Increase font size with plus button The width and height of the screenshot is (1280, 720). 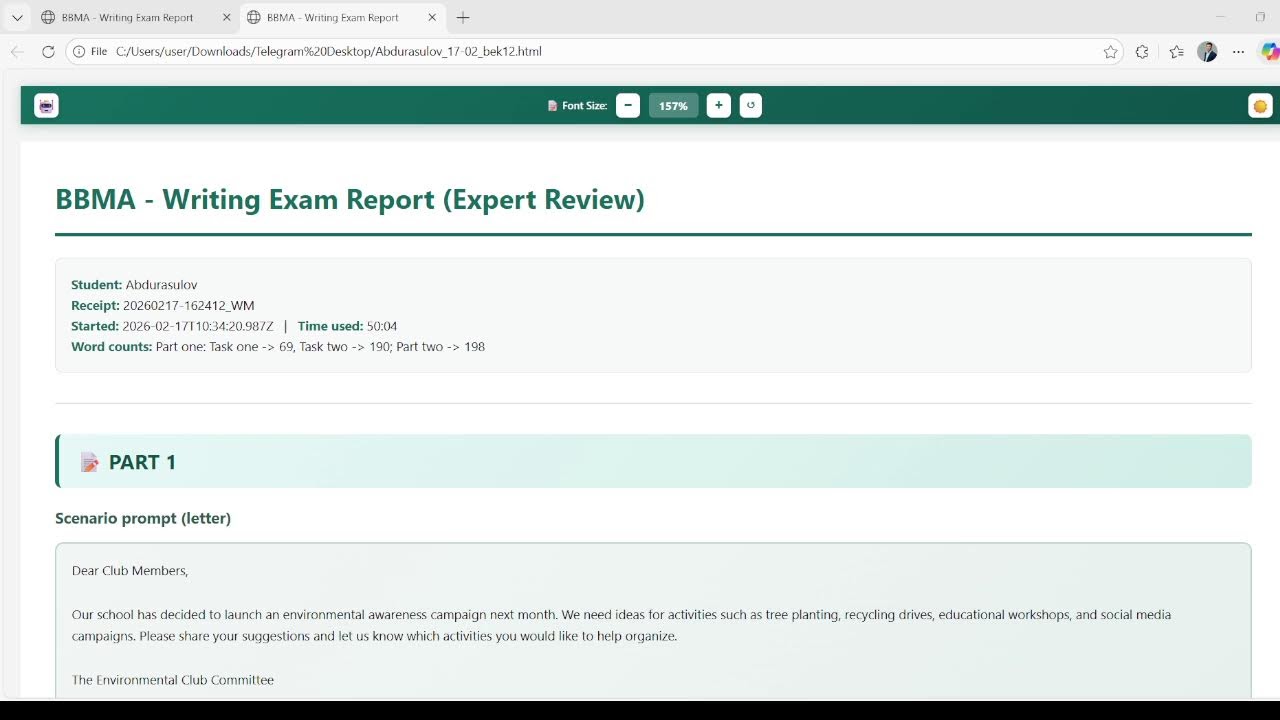pos(719,105)
